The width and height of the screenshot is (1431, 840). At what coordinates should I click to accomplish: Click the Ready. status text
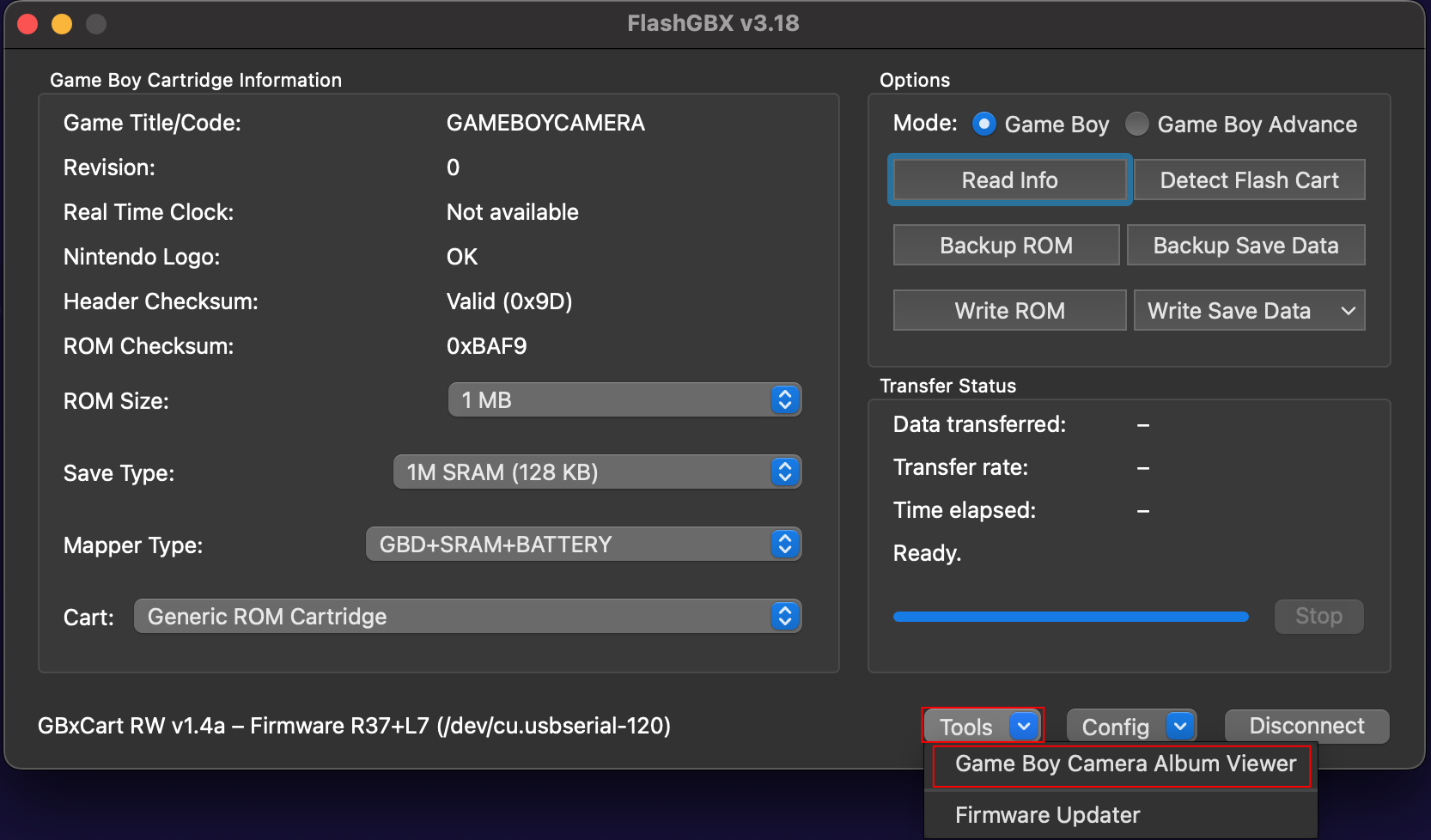927,553
